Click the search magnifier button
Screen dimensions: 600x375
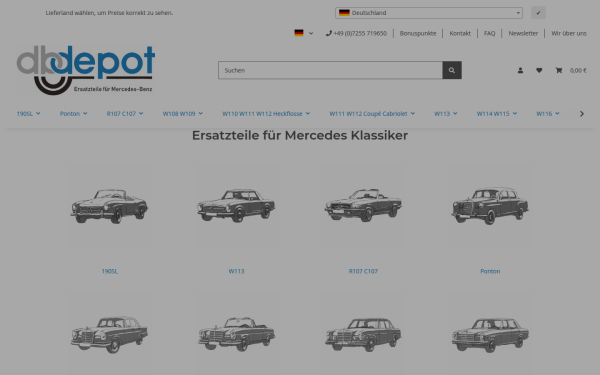(452, 70)
